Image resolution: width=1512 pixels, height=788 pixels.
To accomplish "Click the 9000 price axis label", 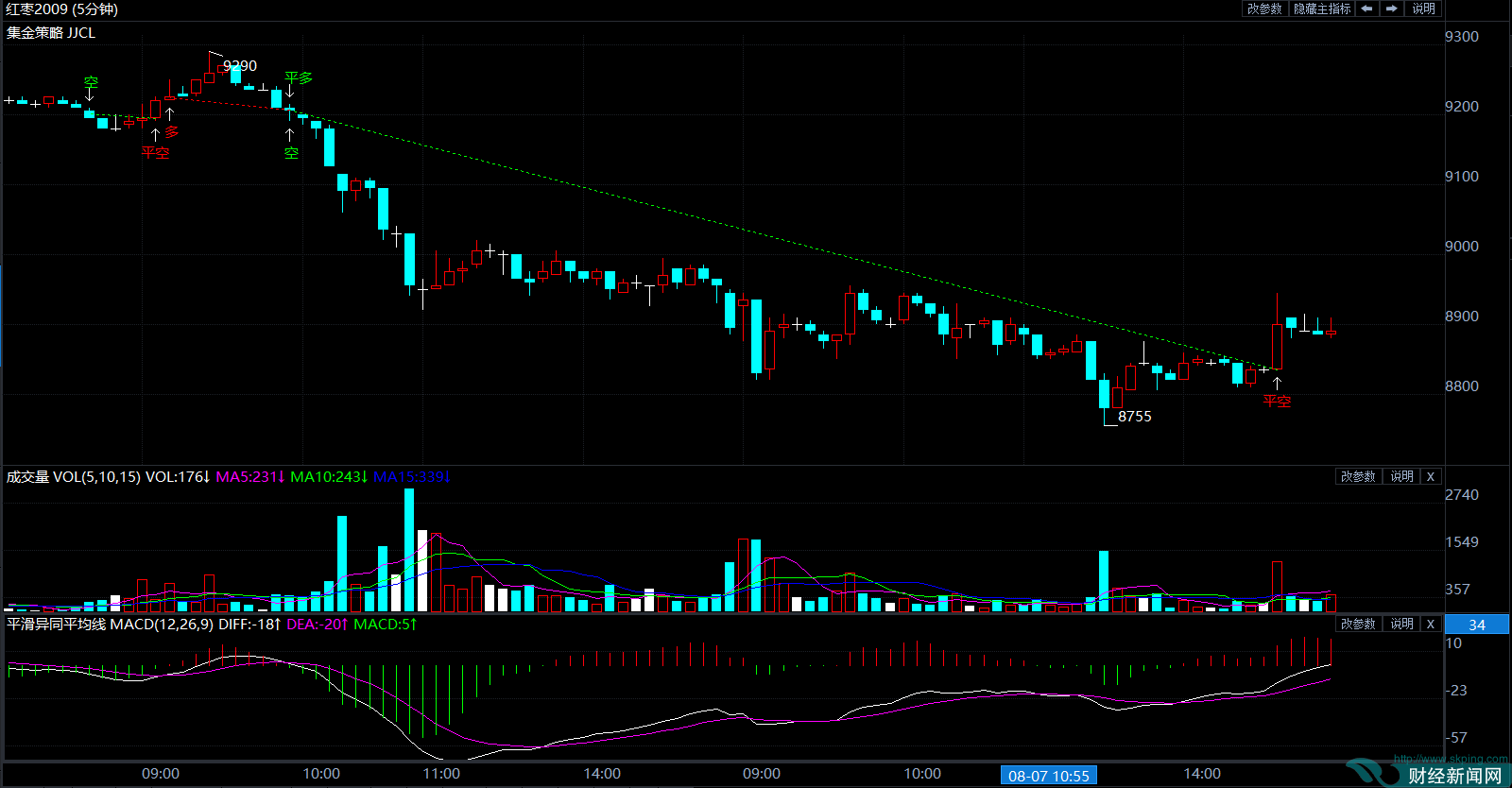I will pyautogui.click(x=1462, y=246).
